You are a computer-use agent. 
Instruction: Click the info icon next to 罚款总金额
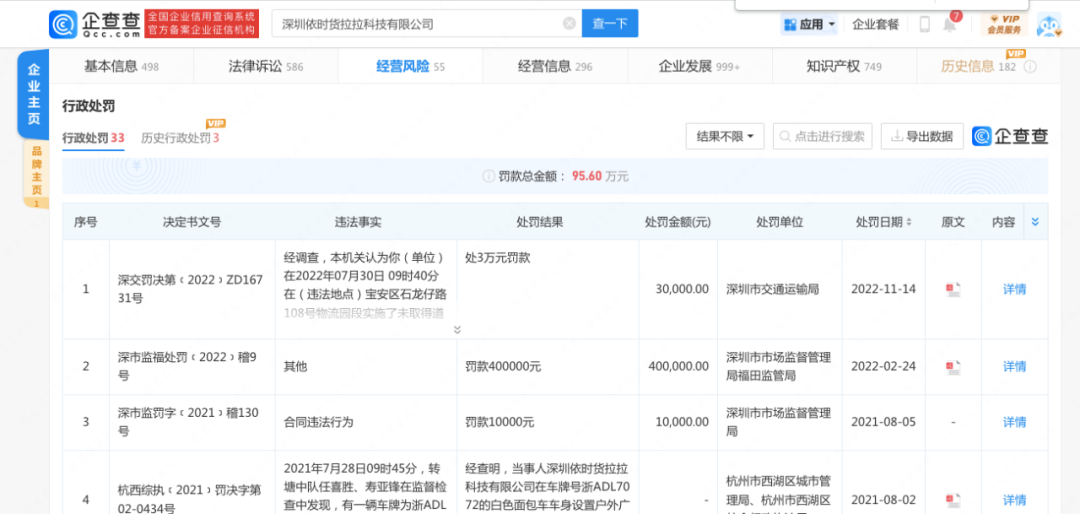(x=488, y=176)
